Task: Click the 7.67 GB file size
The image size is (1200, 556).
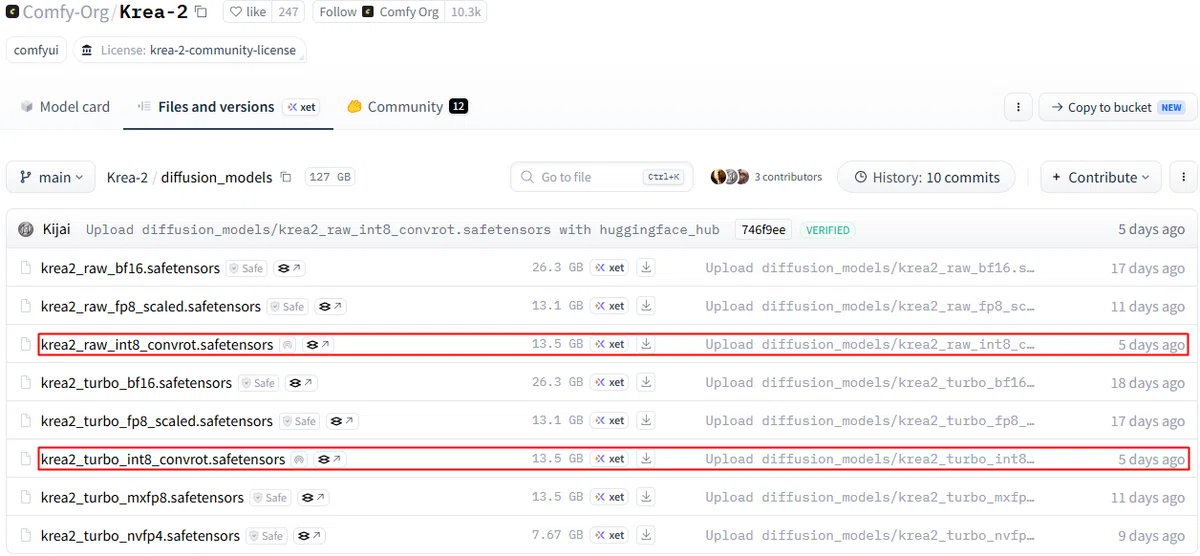Action: 557,535
